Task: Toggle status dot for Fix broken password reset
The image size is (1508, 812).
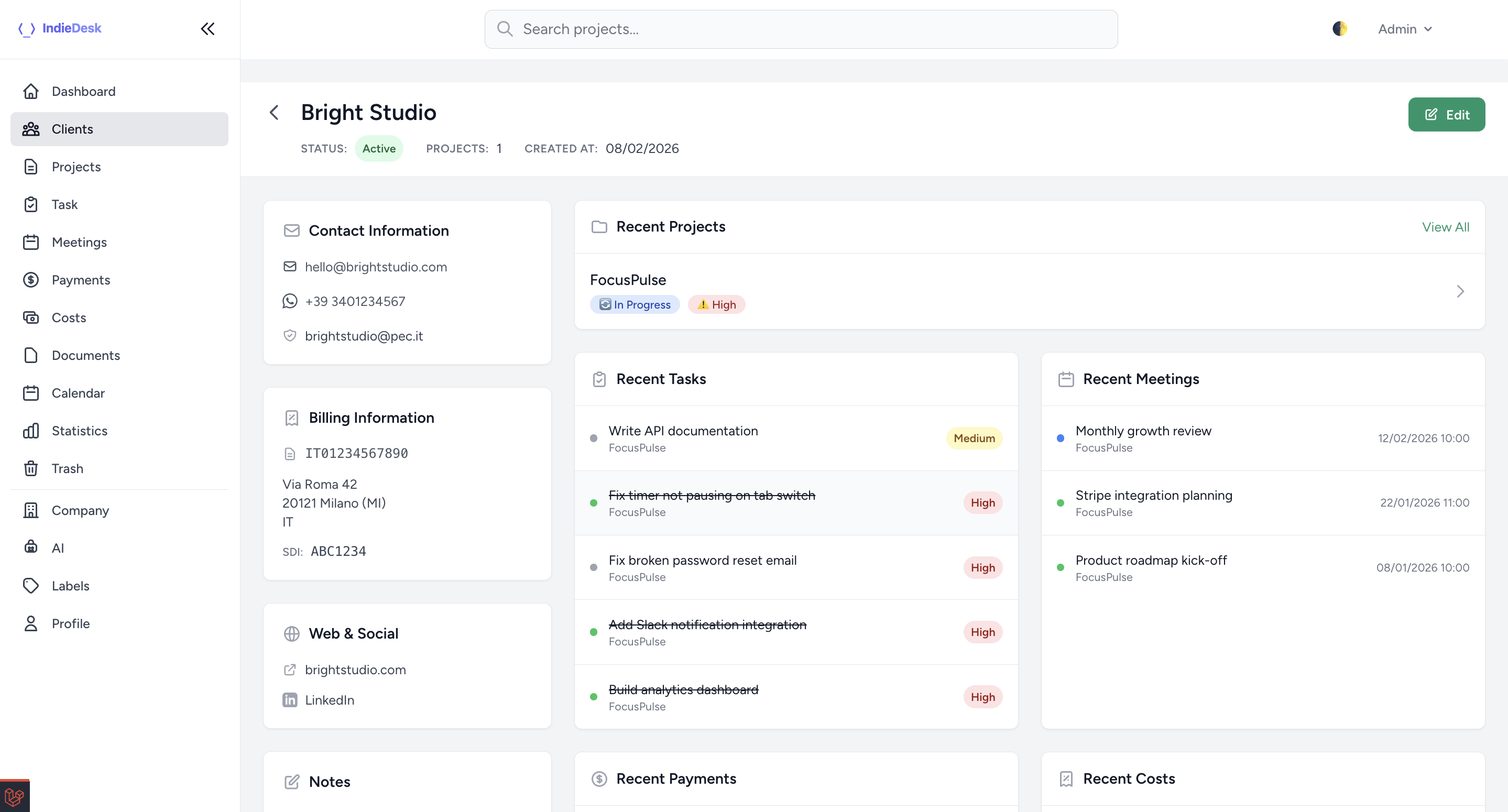Action: (x=594, y=567)
